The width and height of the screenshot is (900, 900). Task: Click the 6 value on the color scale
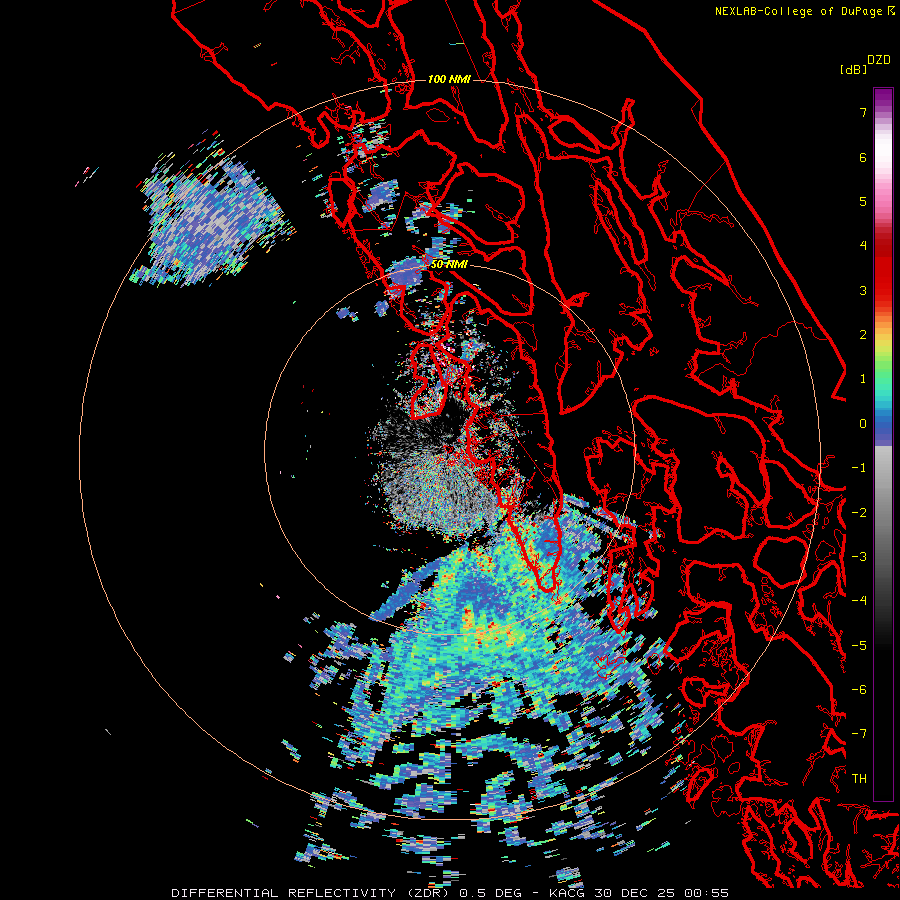(x=863, y=157)
